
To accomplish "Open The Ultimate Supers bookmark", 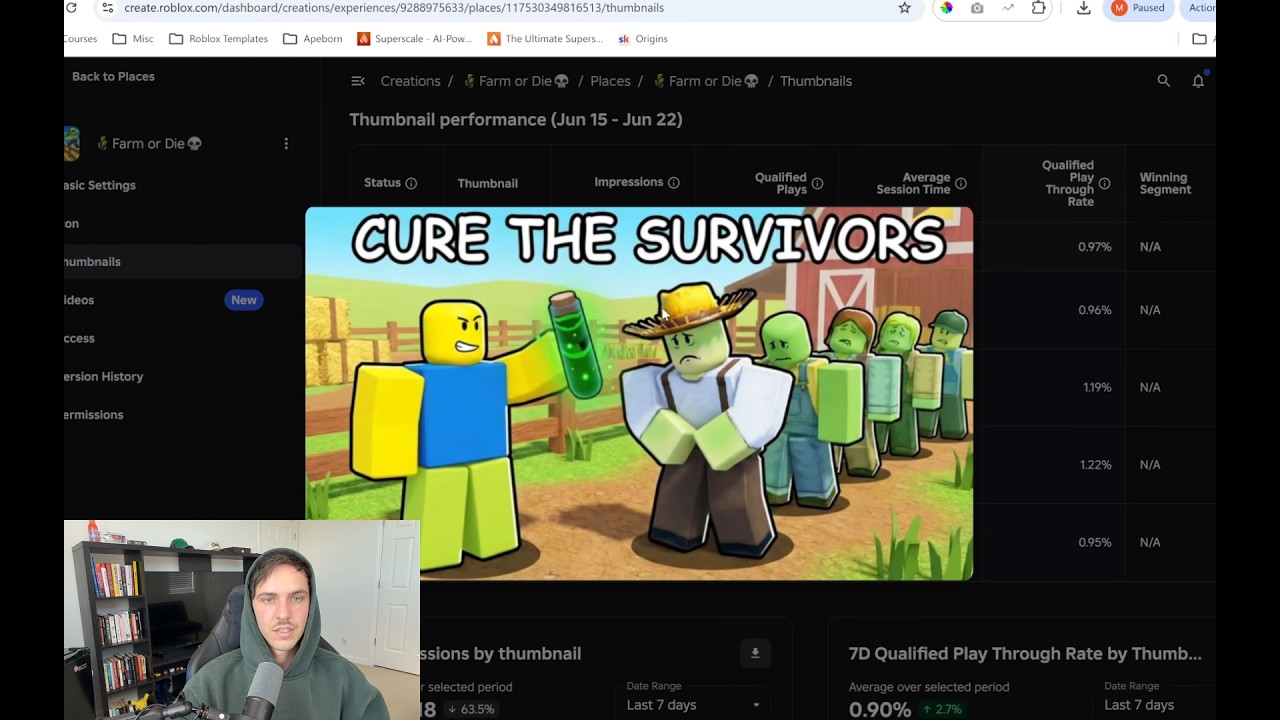I will point(545,39).
